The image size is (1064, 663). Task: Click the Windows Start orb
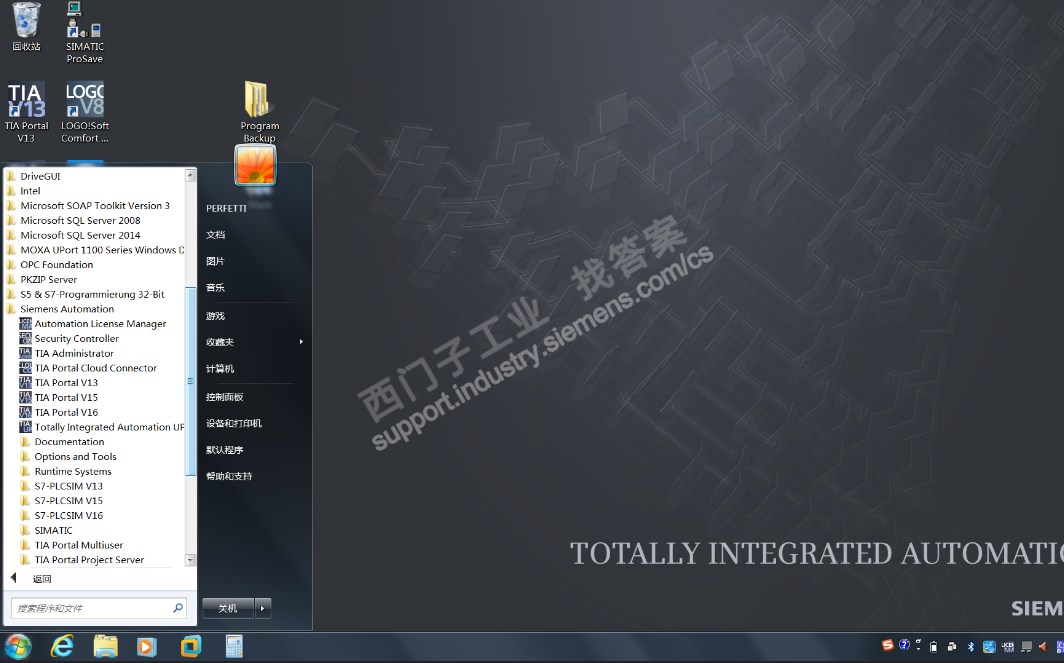(x=18, y=647)
